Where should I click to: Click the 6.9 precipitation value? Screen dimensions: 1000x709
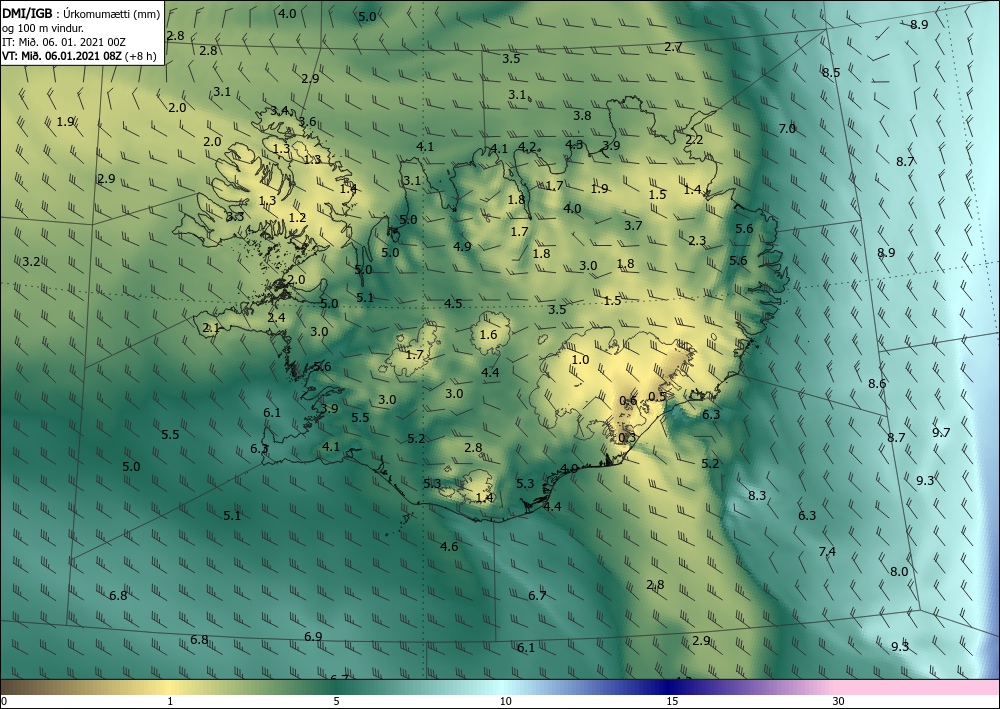tap(312, 636)
